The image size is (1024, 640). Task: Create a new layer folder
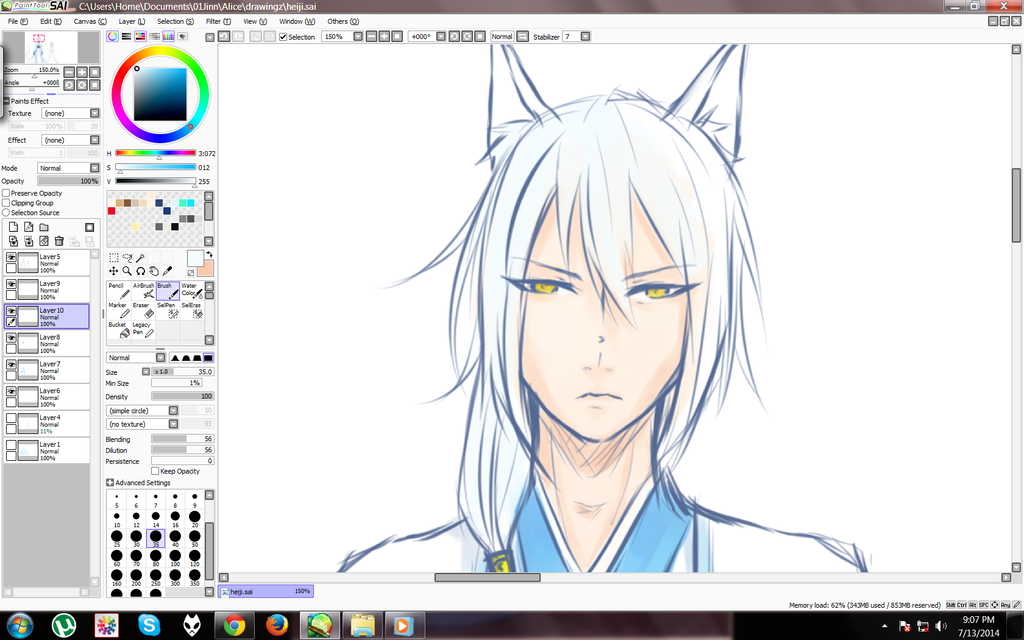[x=44, y=227]
